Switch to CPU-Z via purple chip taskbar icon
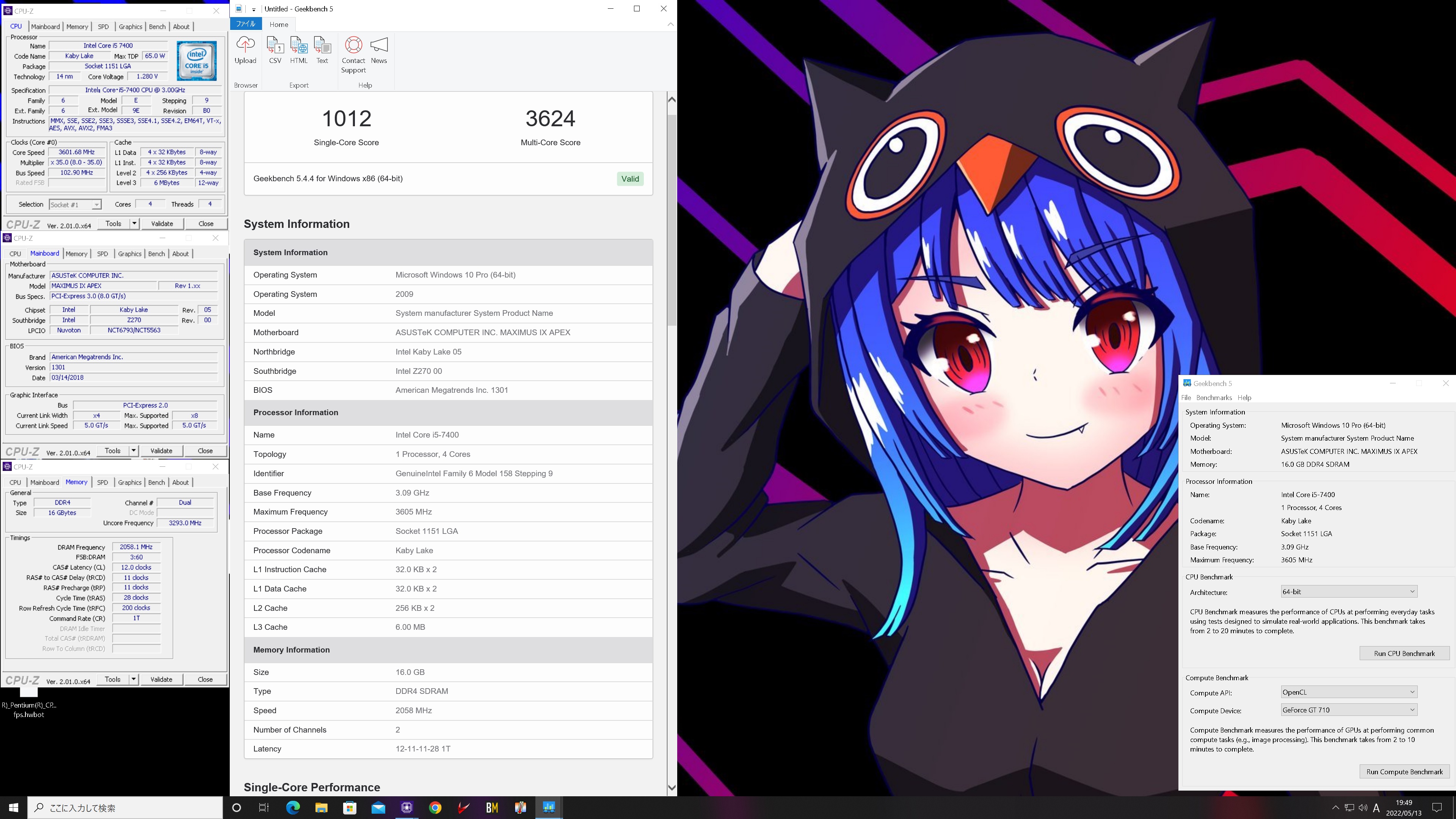 (x=406, y=808)
